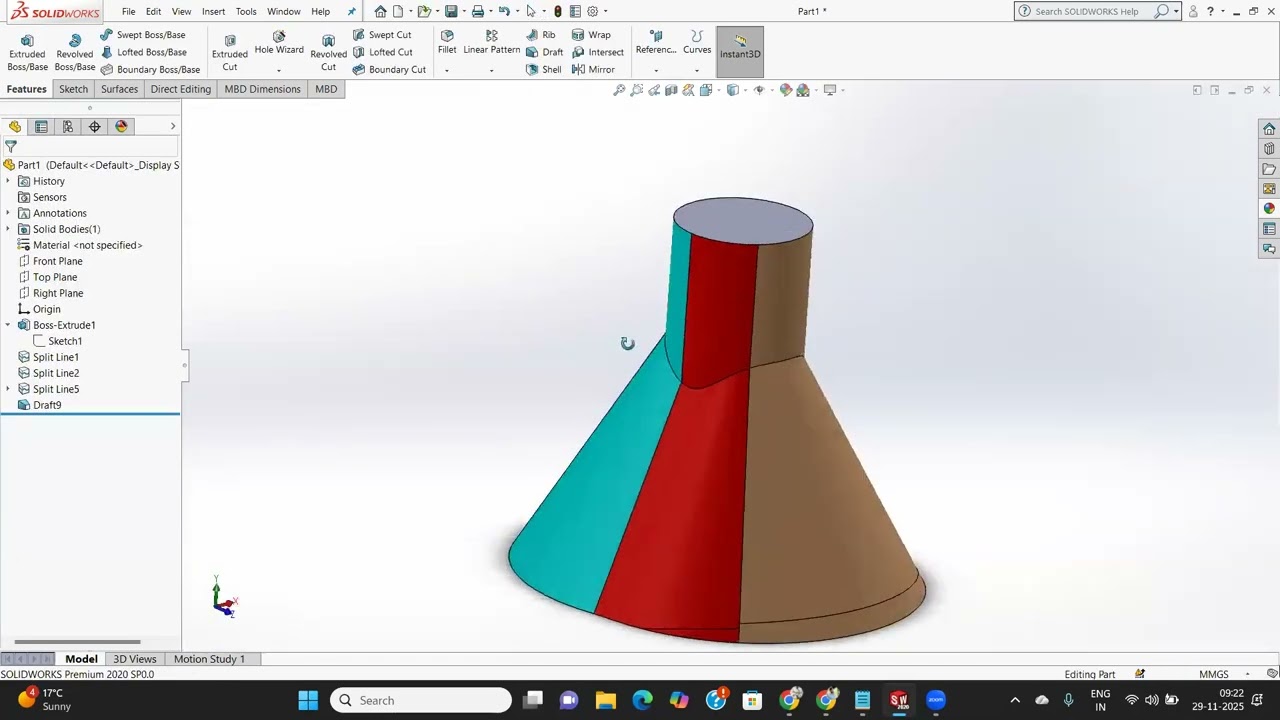Select the Lofted Boss/Base tool

click(142, 52)
